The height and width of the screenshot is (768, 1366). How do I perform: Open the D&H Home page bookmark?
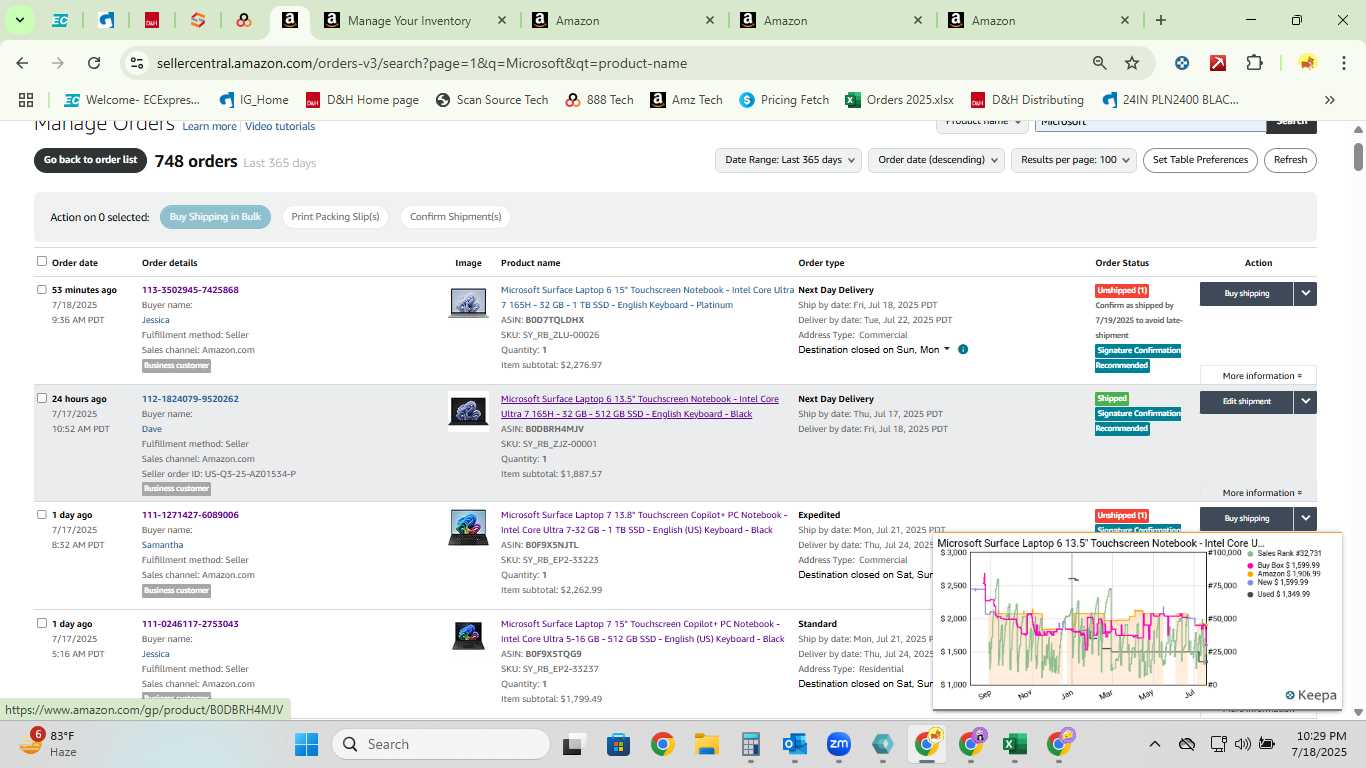[x=362, y=100]
